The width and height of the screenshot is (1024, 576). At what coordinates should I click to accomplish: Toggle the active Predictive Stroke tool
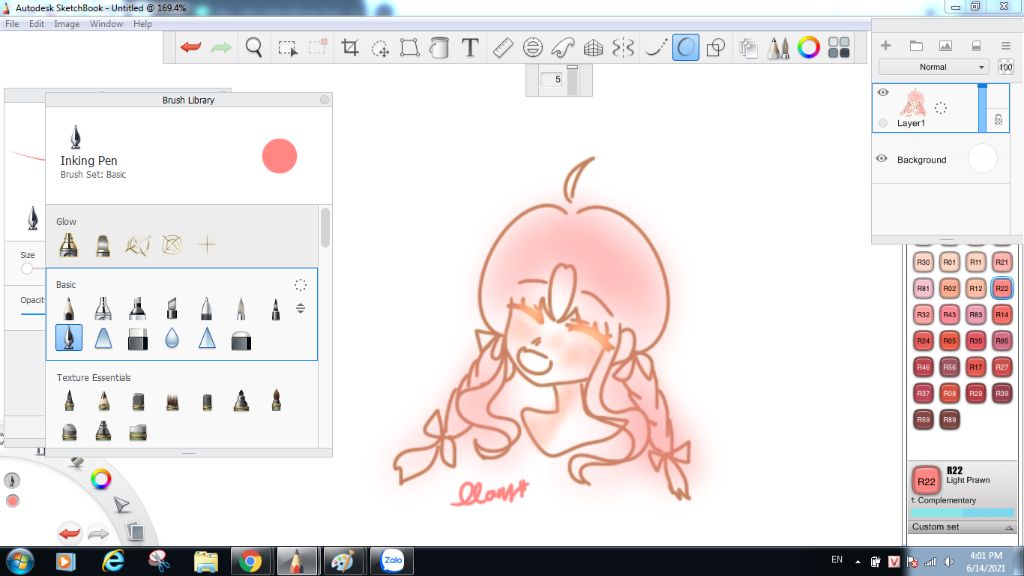point(686,47)
